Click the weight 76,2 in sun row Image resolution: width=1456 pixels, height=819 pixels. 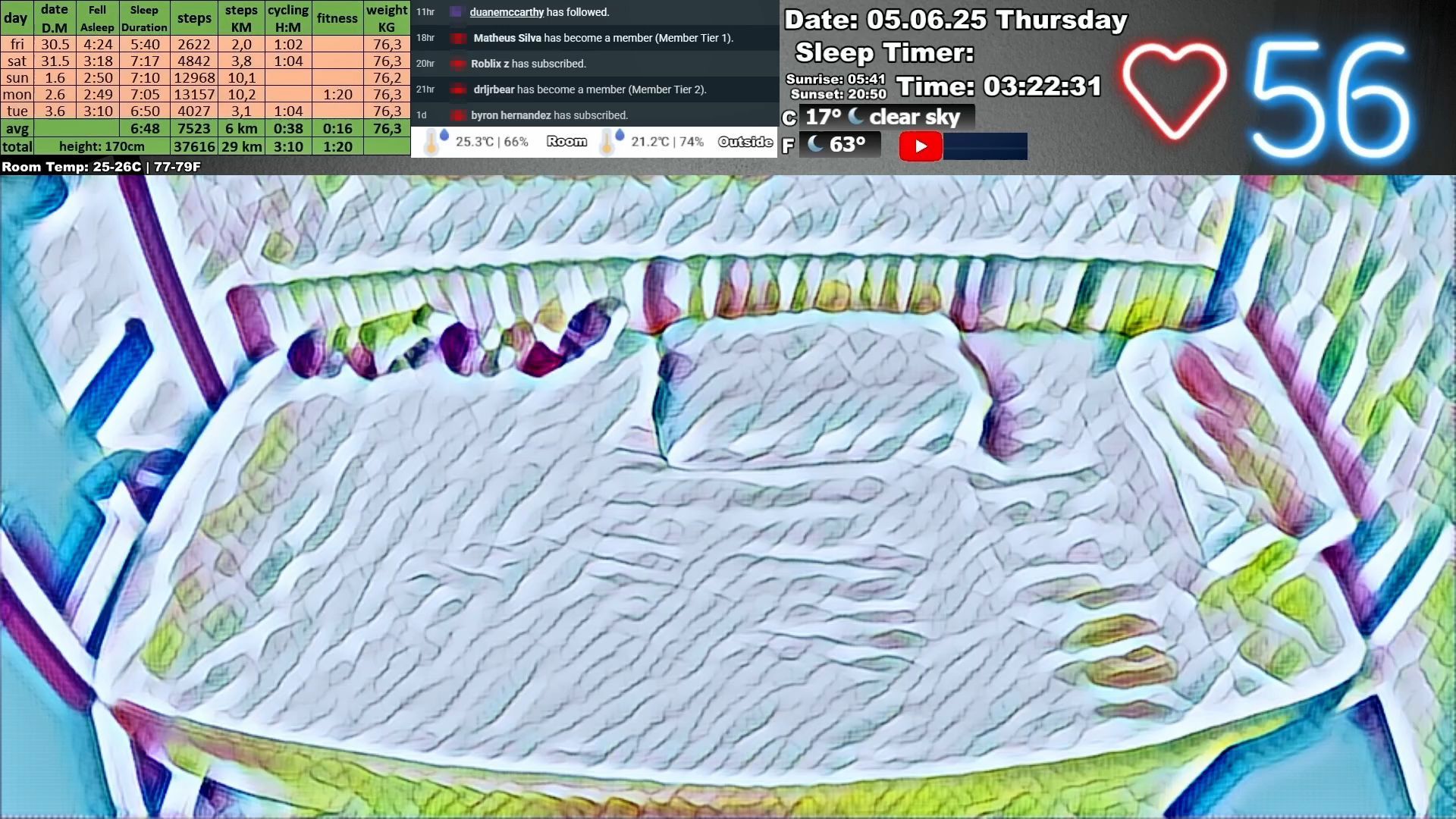click(387, 77)
